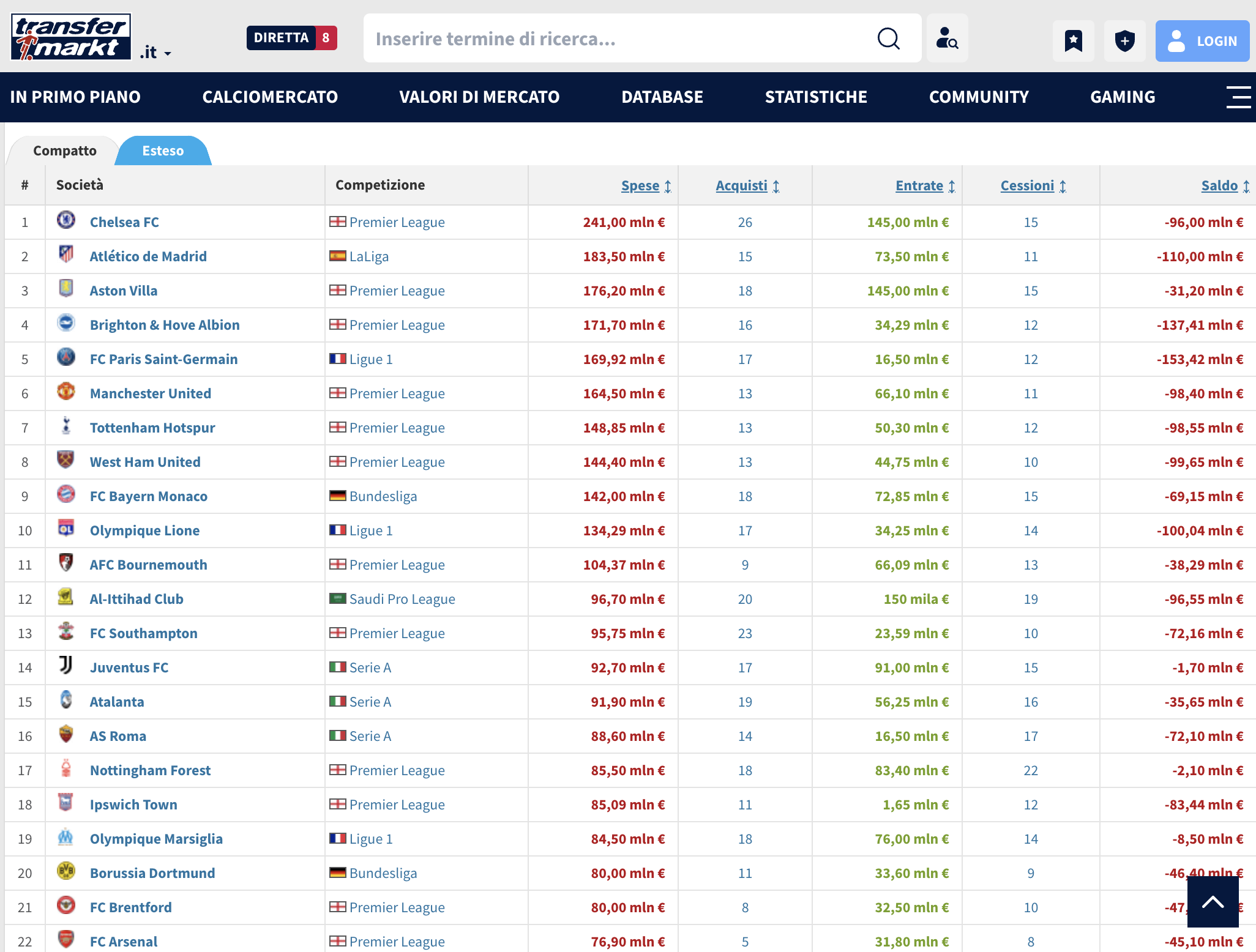
Task: Open the hamburger menu icon
Action: click(1238, 97)
